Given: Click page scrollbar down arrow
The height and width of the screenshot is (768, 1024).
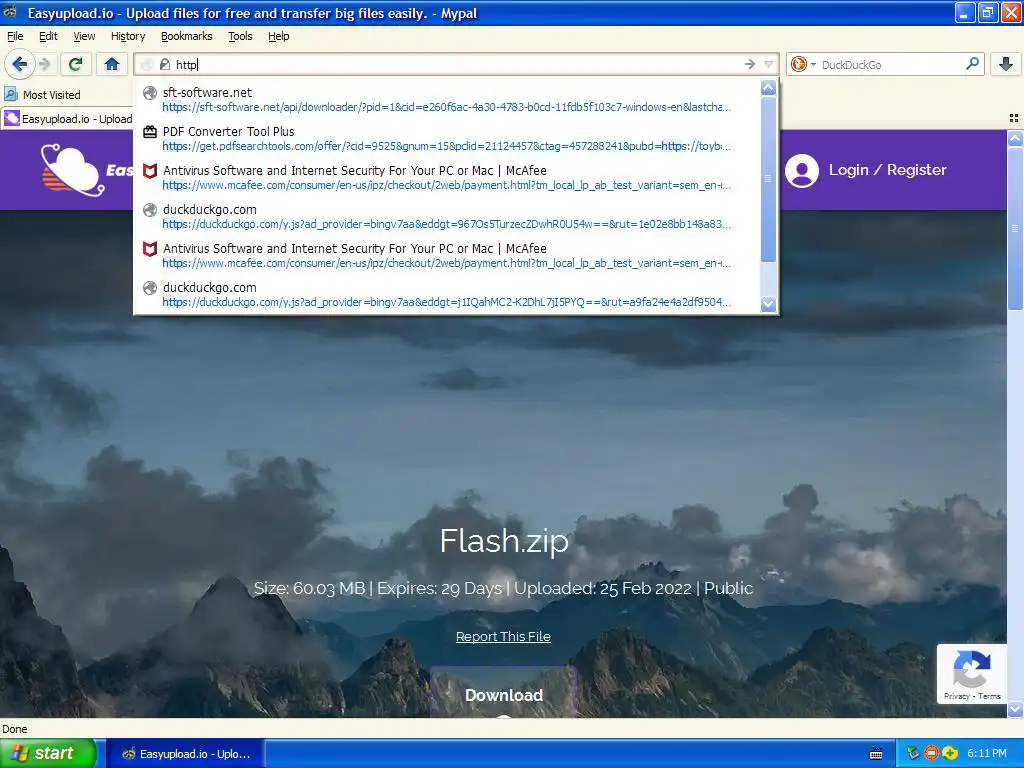Looking at the screenshot, I should (1015, 709).
